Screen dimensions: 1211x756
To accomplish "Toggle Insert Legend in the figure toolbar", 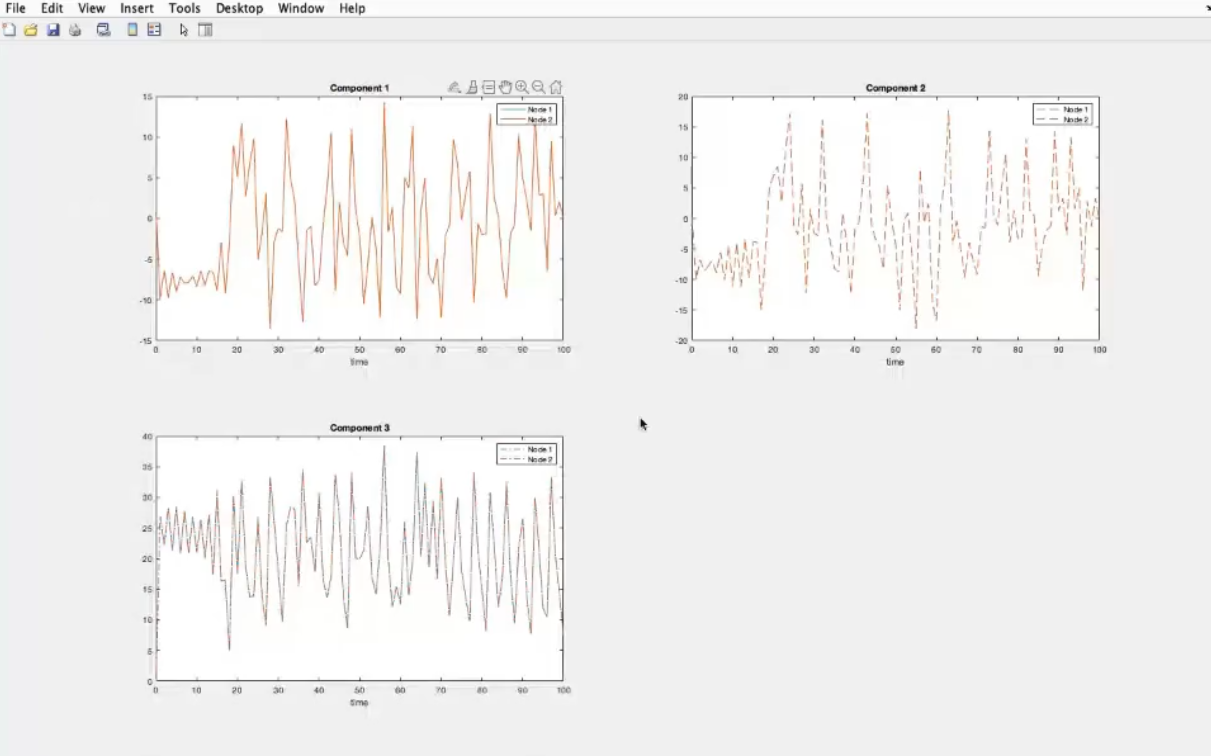I will [154, 30].
